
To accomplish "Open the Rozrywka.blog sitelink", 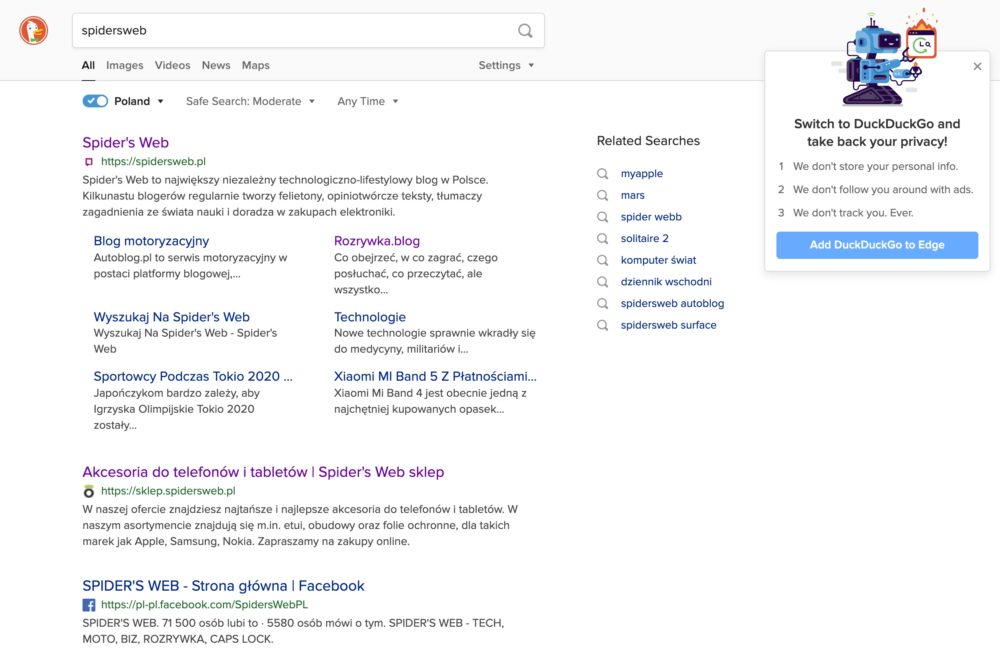I will tap(377, 241).
